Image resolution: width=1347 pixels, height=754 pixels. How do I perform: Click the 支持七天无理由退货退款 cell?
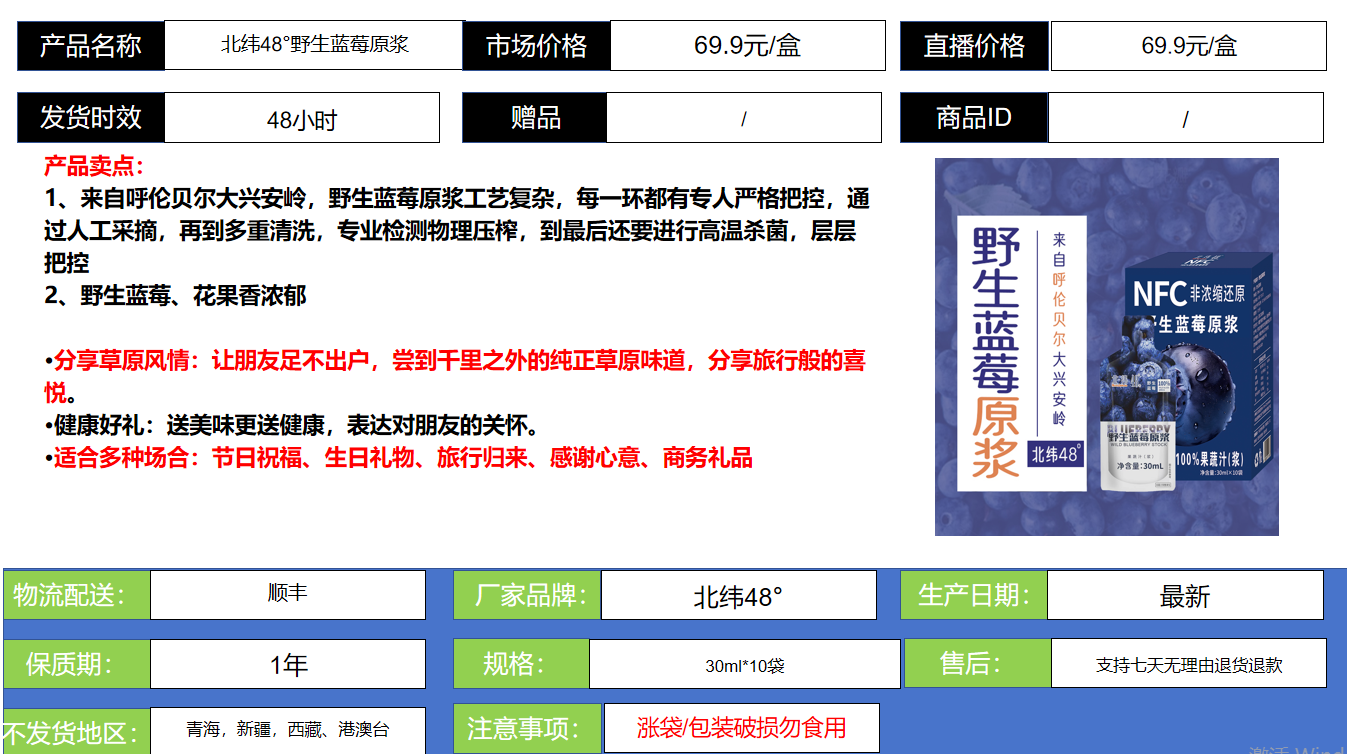pyautogui.click(x=1188, y=665)
